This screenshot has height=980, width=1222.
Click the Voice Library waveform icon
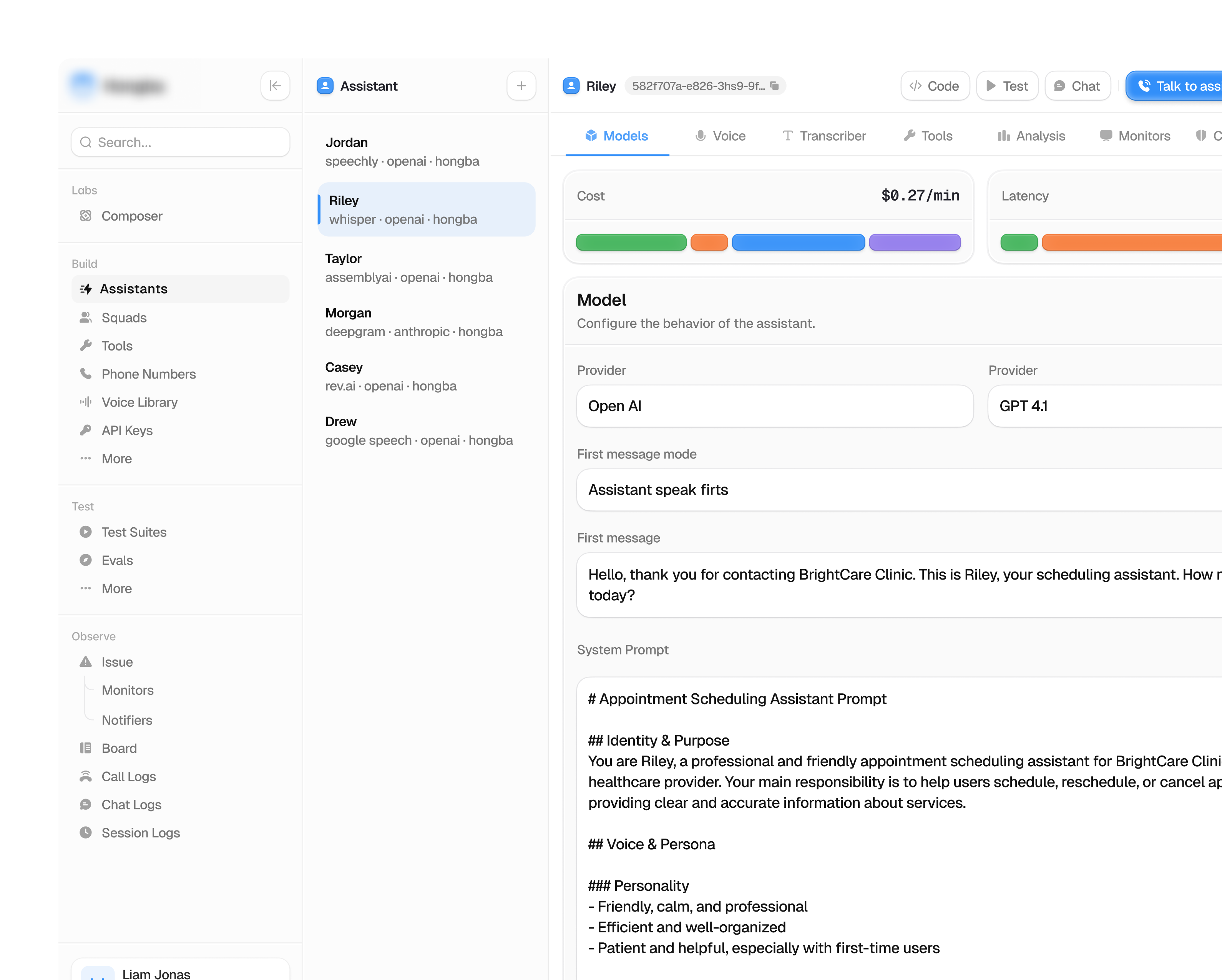(86, 402)
